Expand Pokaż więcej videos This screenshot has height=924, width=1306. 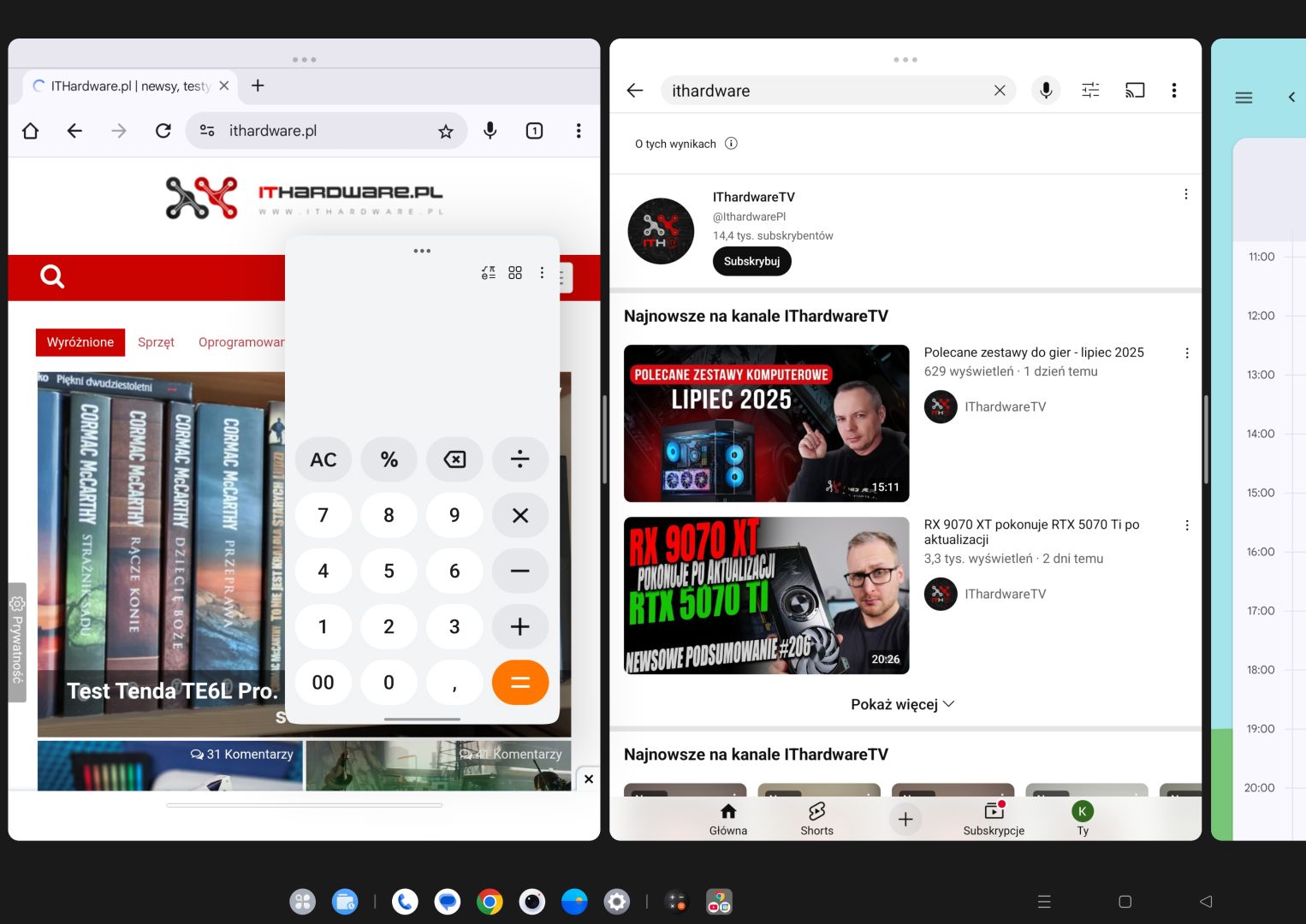pyautogui.click(x=903, y=704)
